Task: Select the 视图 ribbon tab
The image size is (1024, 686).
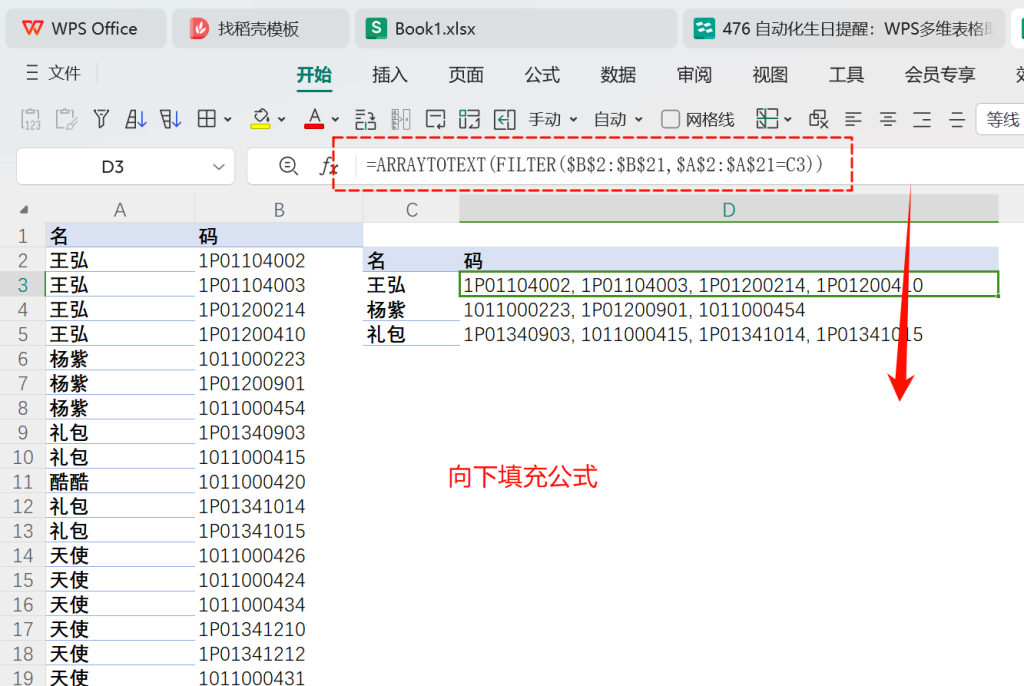Action: tap(770, 74)
